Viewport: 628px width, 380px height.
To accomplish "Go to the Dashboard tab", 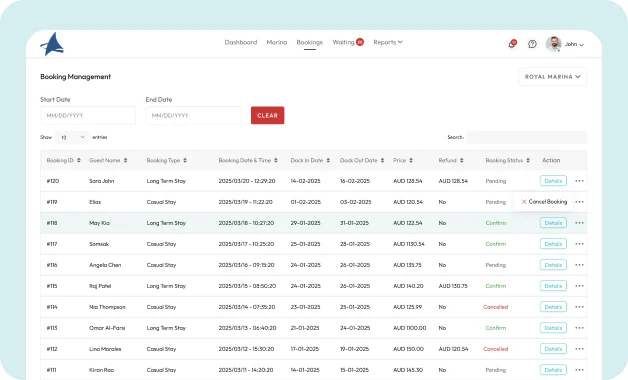I will 241,42.
